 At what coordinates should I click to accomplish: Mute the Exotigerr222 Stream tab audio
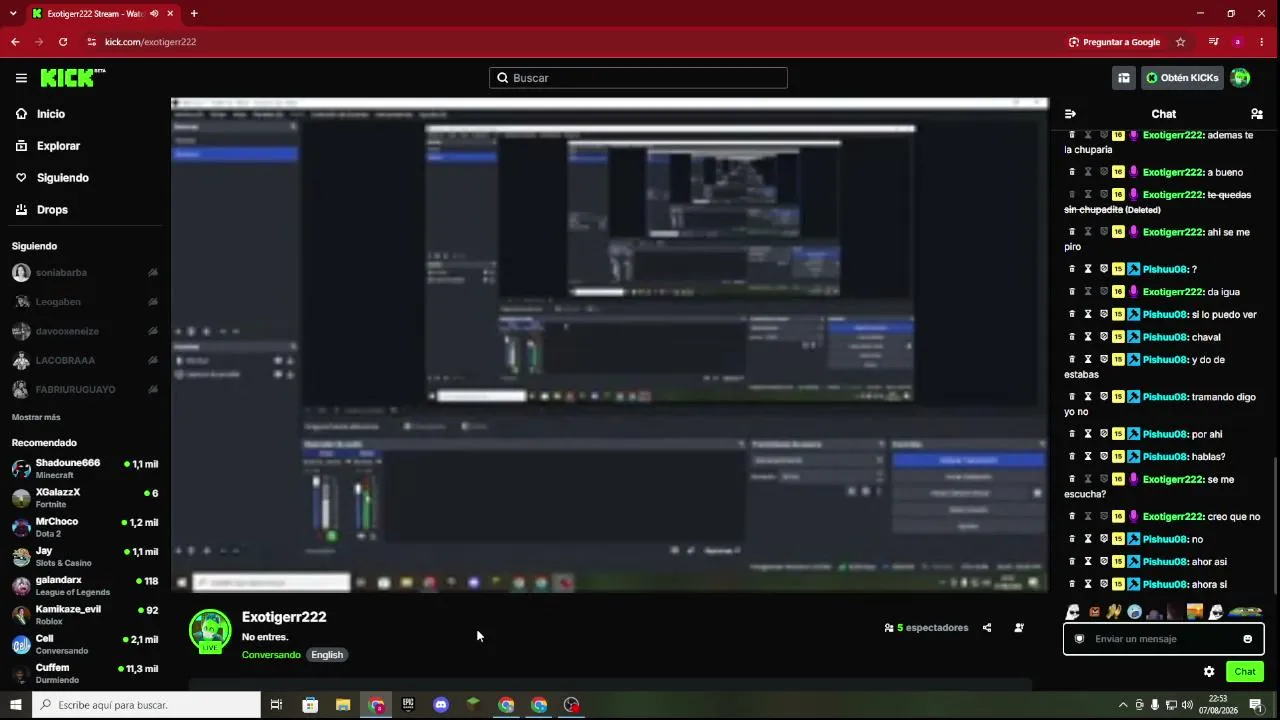pos(154,14)
